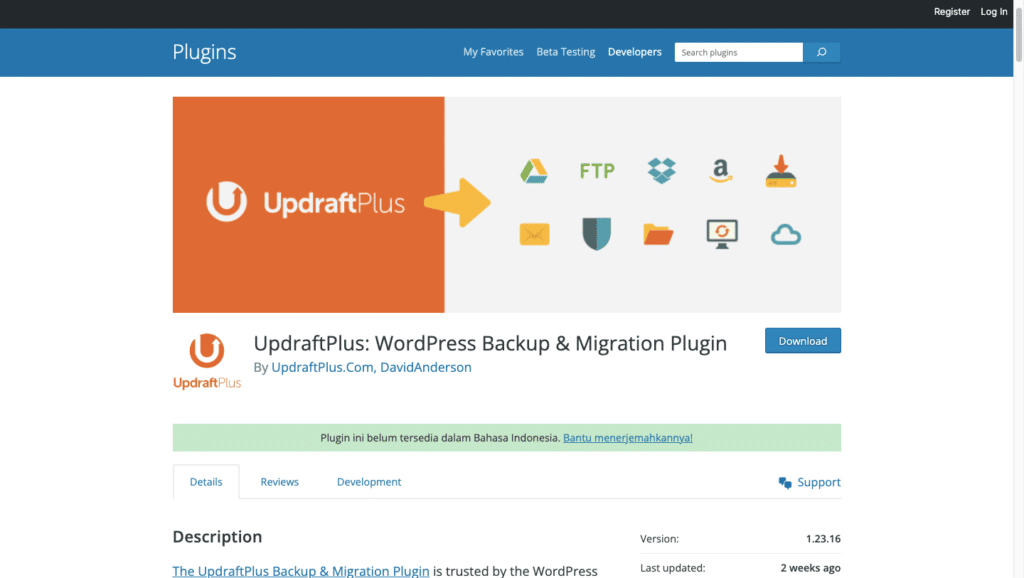Click the Amazon icon in banner
The width and height of the screenshot is (1024, 578).
click(720, 170)
